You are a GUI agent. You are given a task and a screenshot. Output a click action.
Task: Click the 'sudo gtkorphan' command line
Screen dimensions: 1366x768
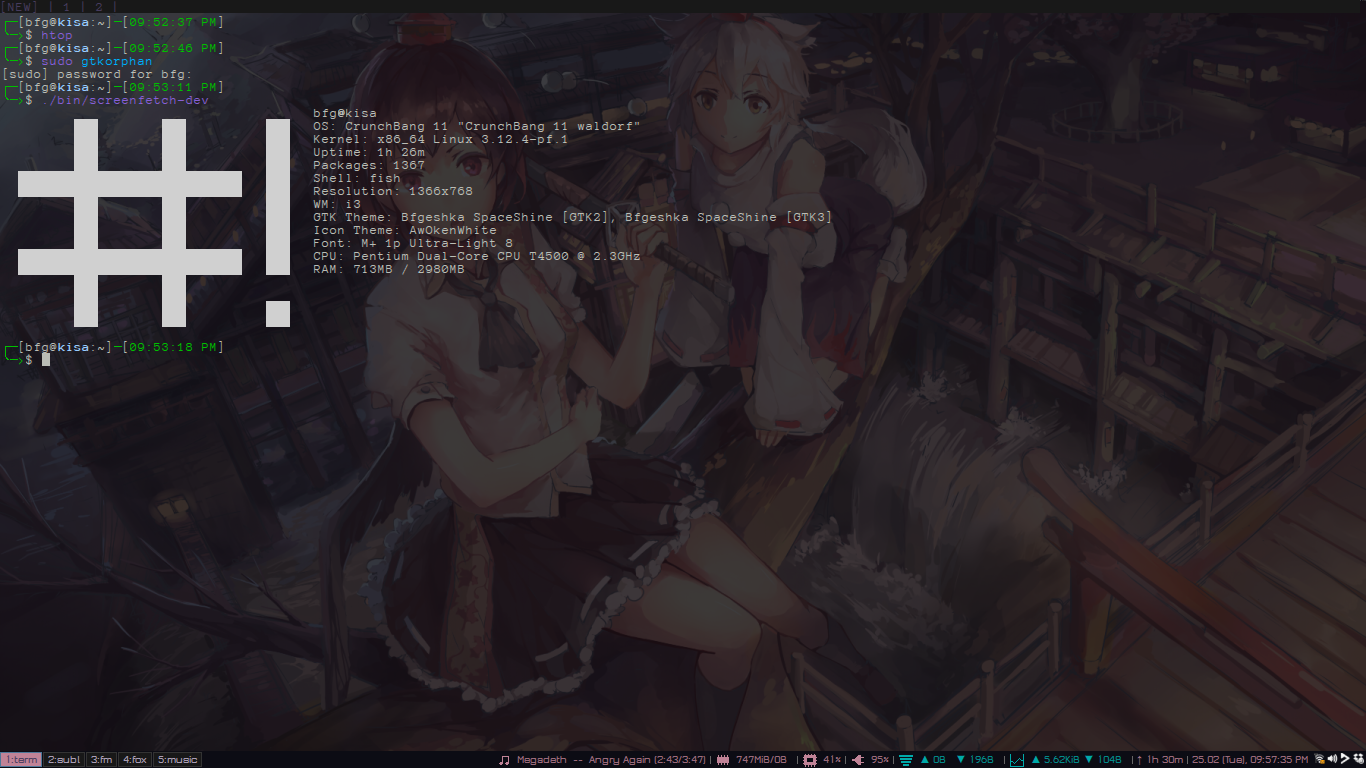pyautogui.click(x=97, y=61)
